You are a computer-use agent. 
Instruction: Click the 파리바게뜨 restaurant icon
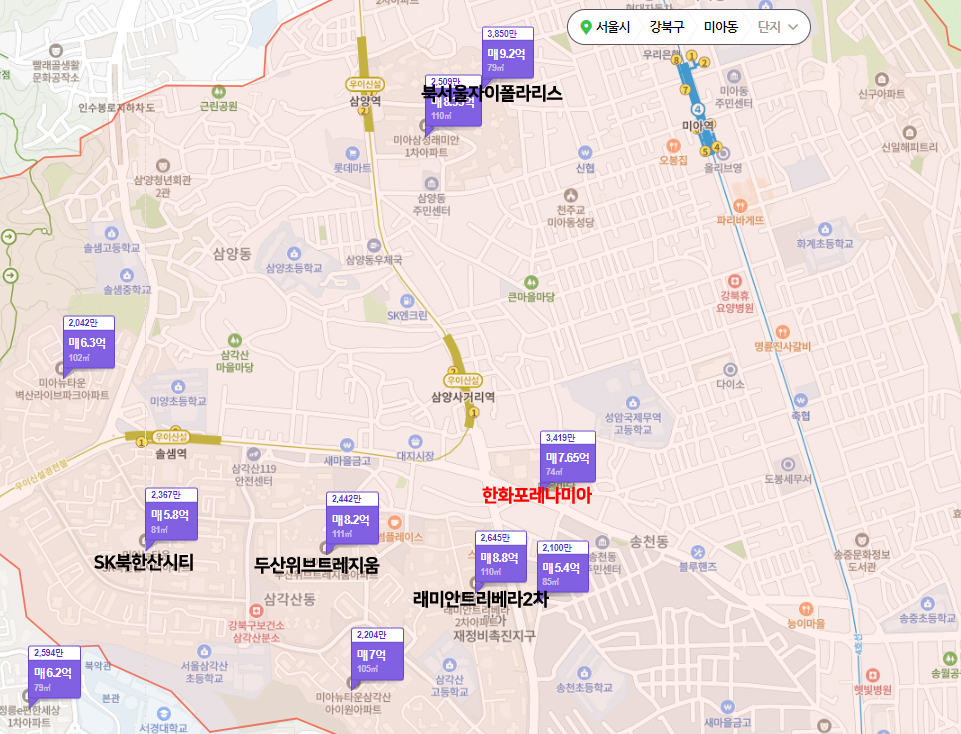click(x=740, y=205)
